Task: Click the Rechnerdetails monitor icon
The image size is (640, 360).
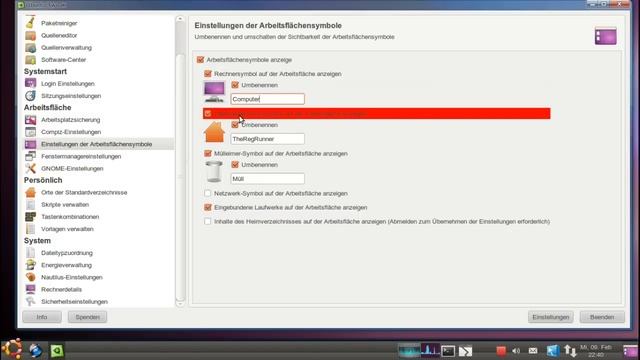Action: (x=30, y=289)
